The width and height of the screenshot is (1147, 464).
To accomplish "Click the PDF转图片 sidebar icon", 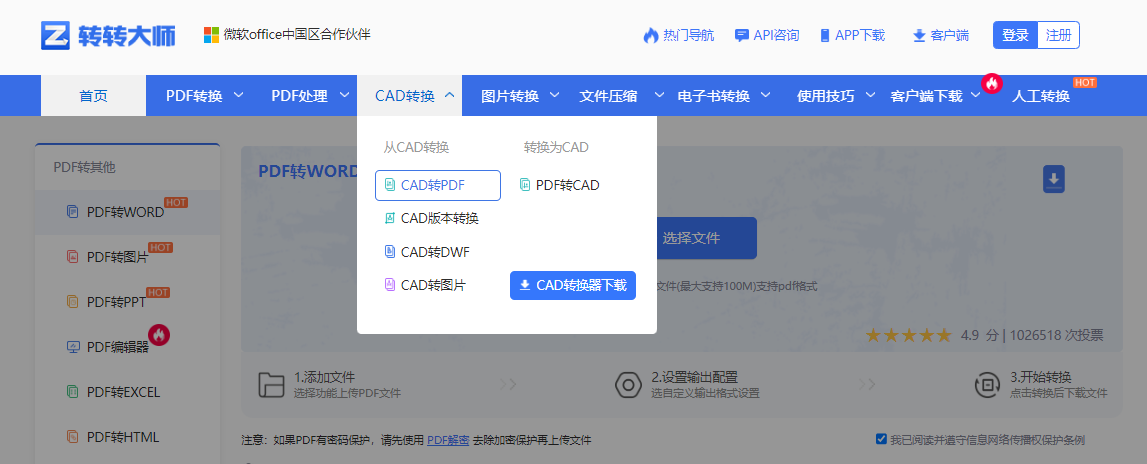I will pos(72,257).
